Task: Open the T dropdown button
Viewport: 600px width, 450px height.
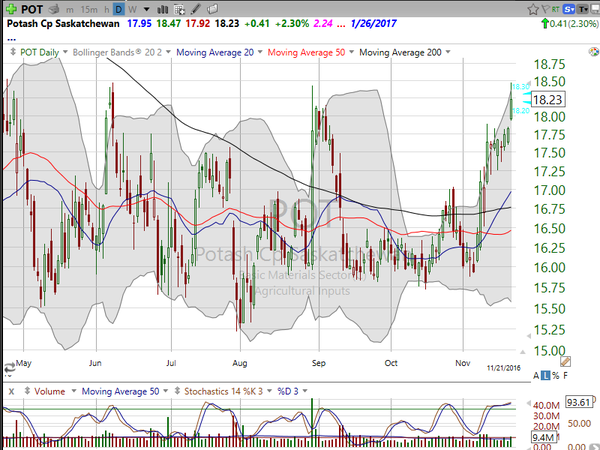Action: [583, 9]
